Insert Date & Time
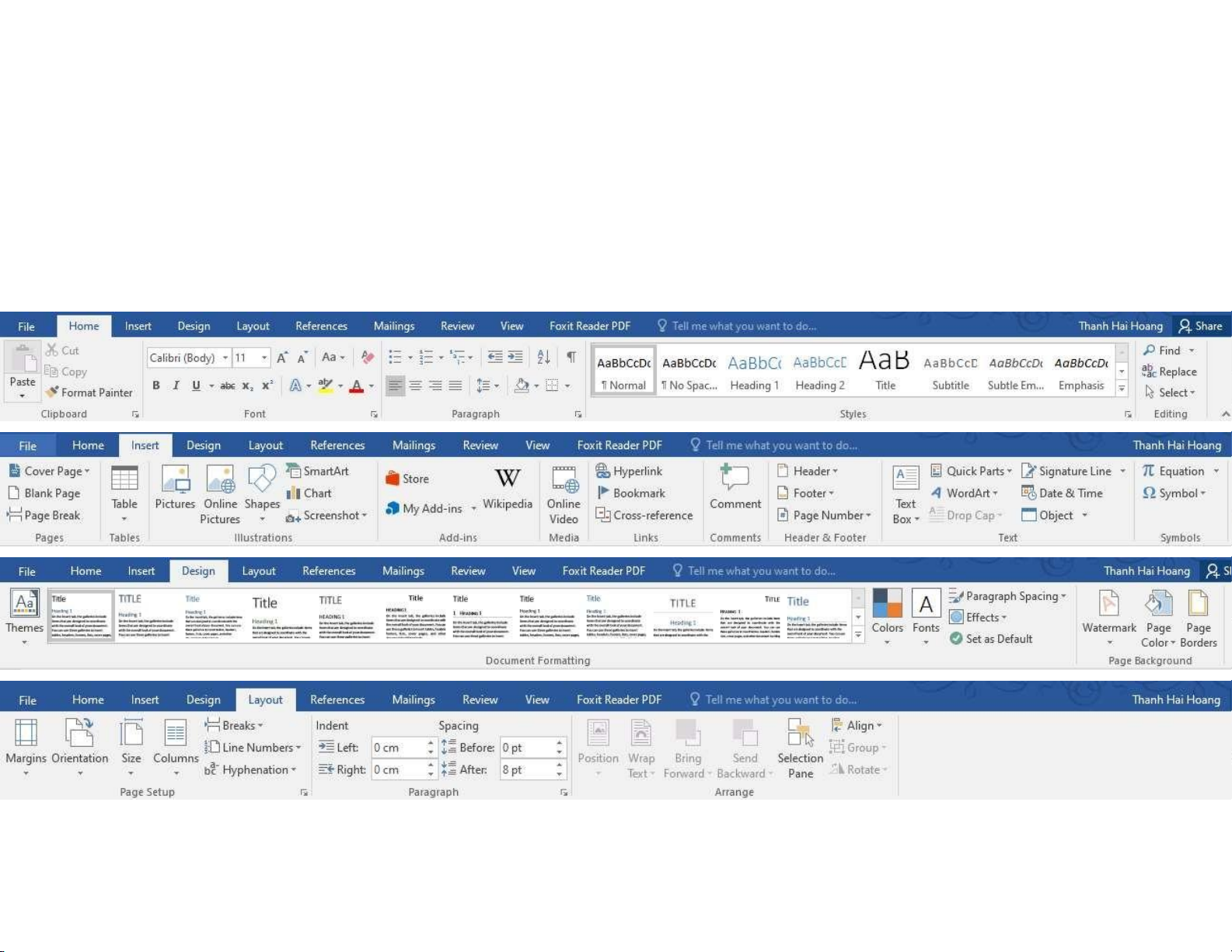 click(x=1062, y=493)
